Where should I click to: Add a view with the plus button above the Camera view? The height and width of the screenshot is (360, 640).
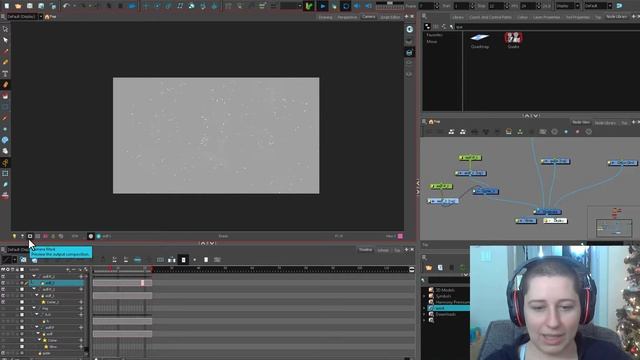(x=406, y=17)
